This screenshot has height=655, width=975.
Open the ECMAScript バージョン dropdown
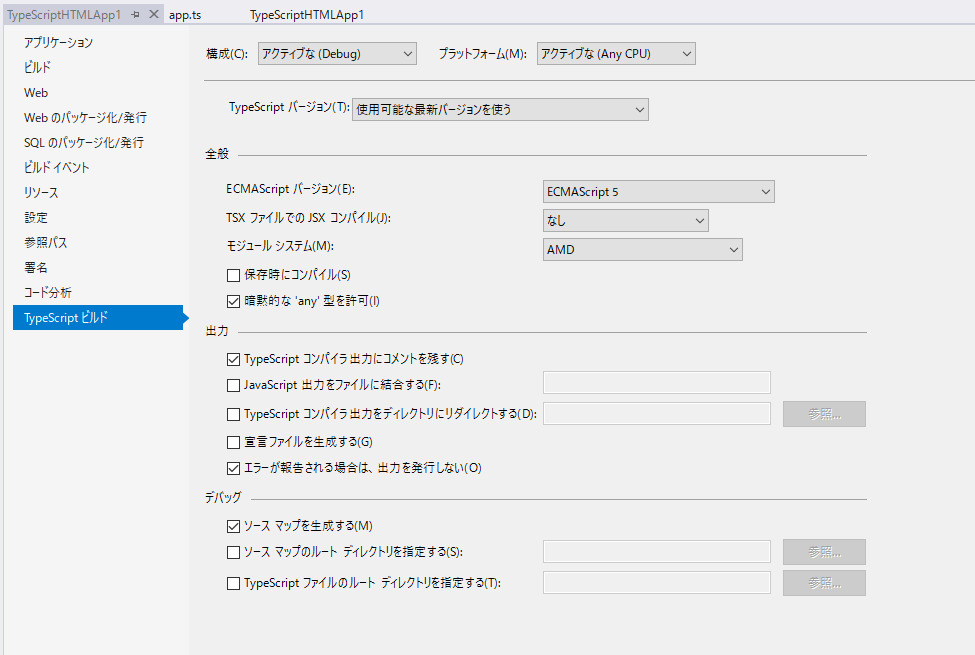click(658, 191)
